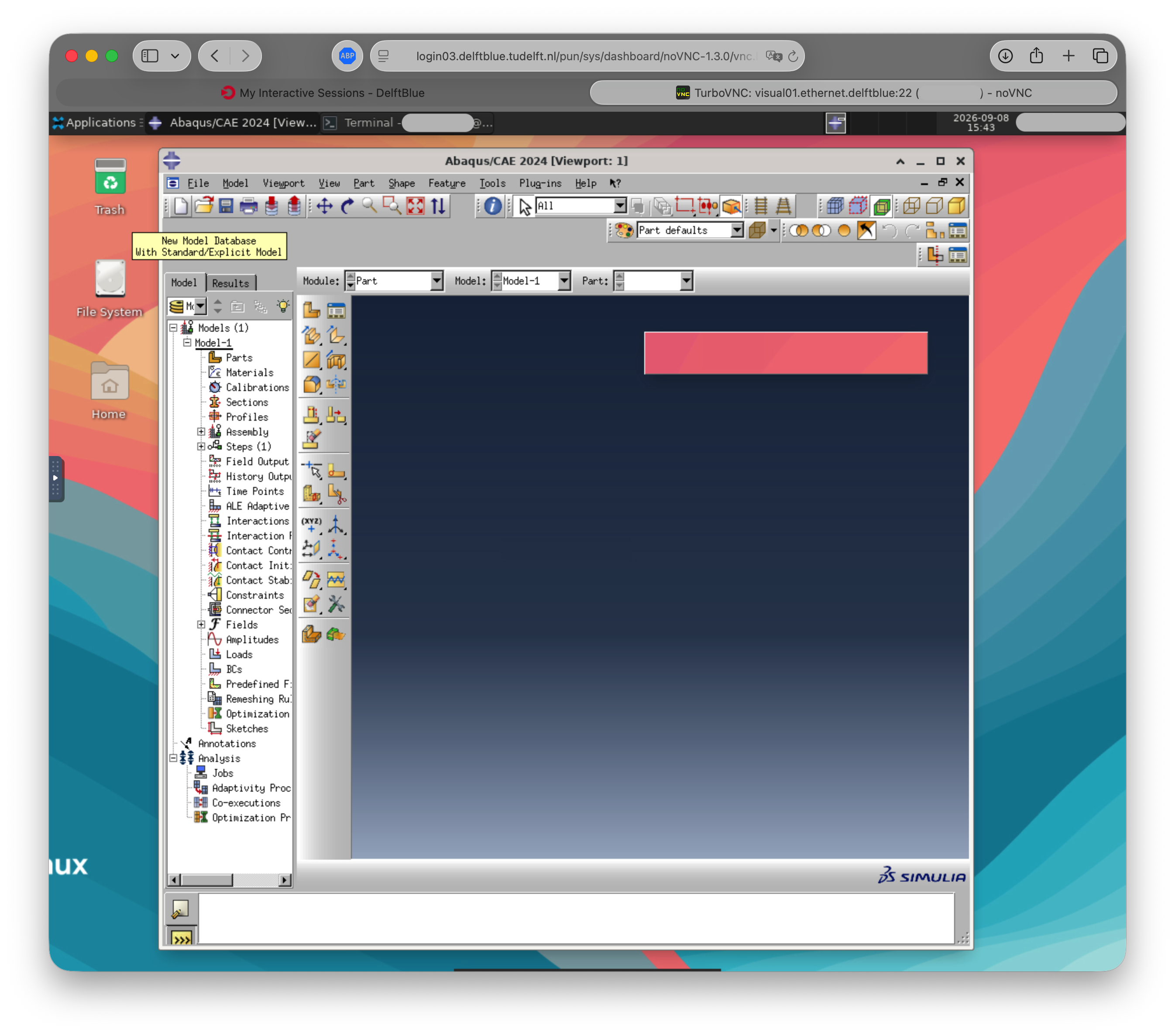Viewport: 1175px width, 1036px height.
Task: Switch to the Results tab
Action: (x=230, y=283)
